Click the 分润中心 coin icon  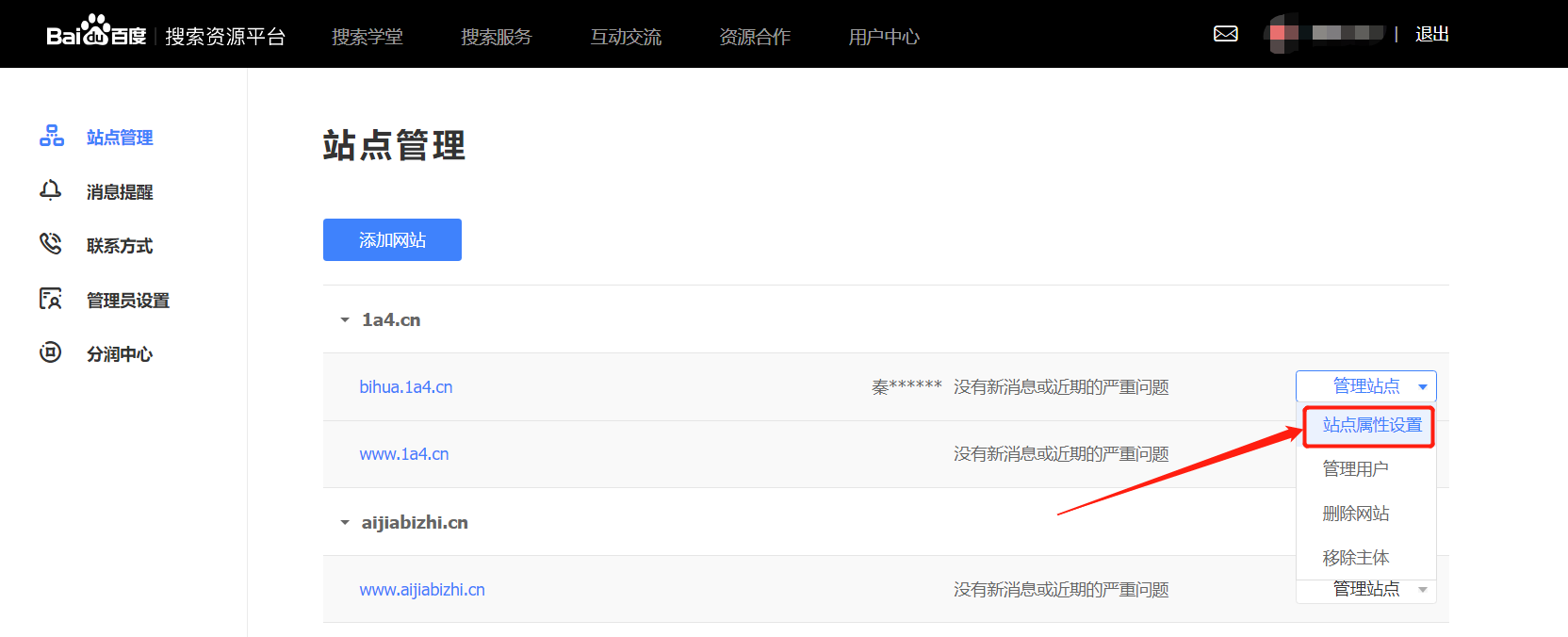(x=51, y=353)
